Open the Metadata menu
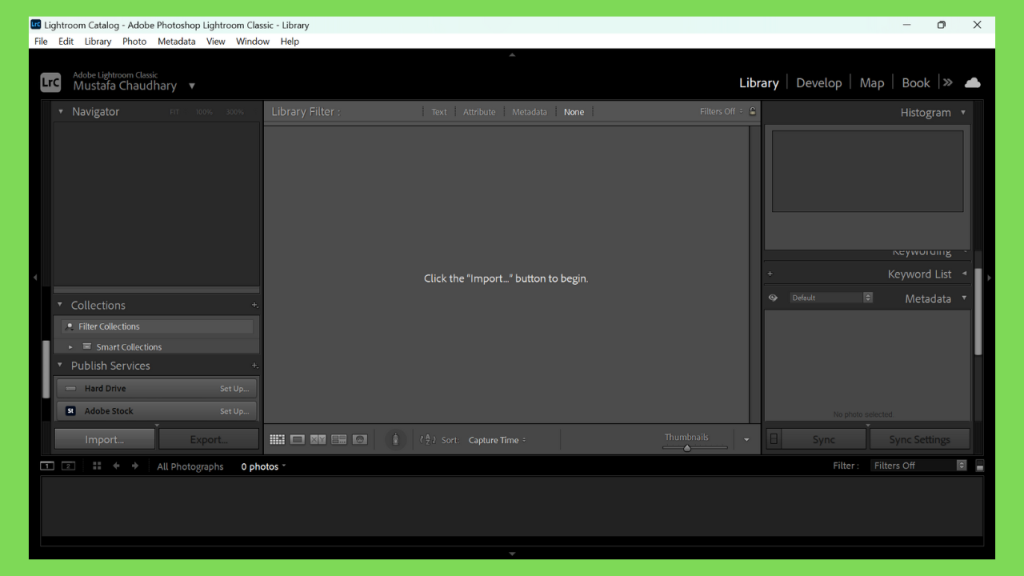 click(x=176, y=41)
